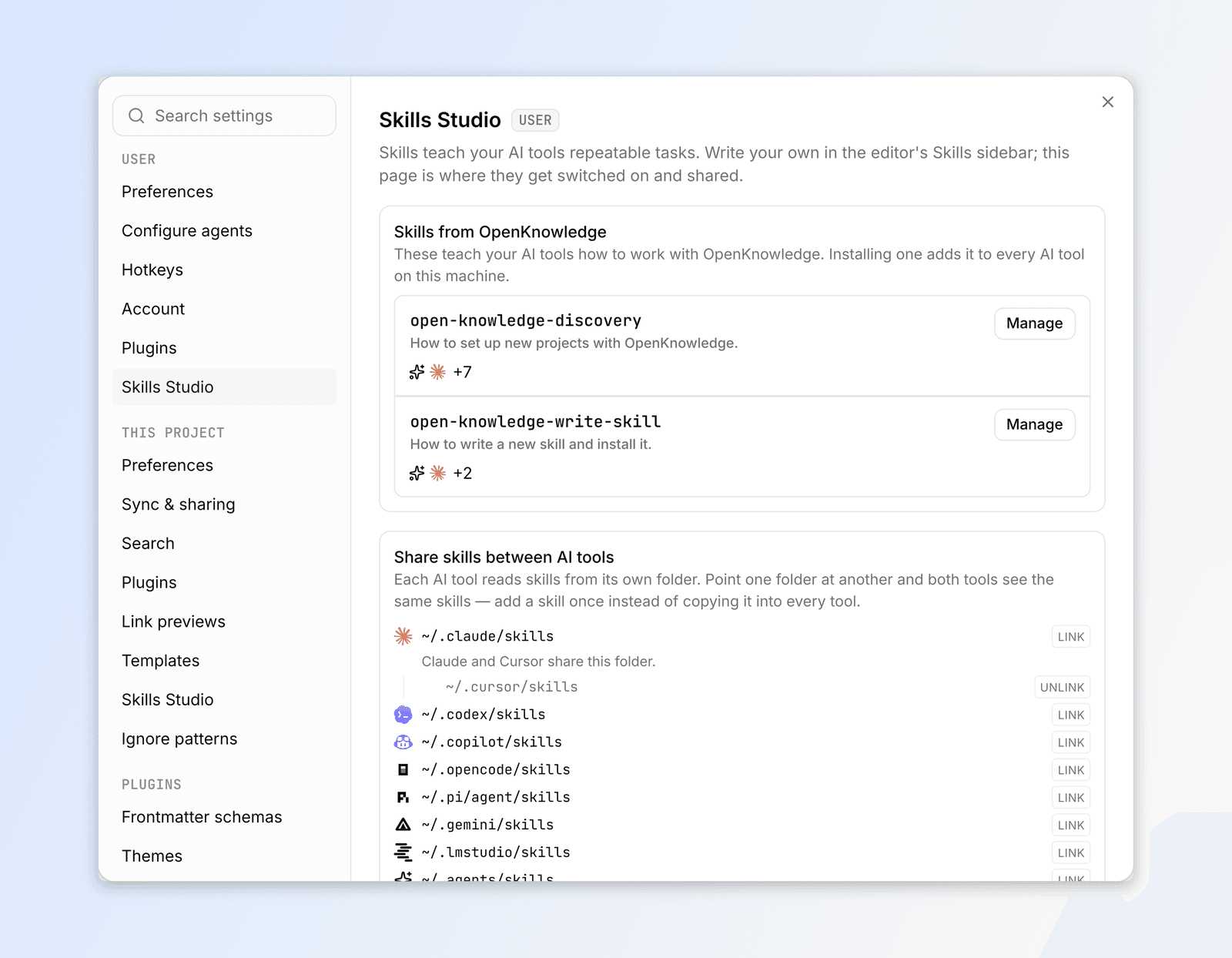Click the Pi icon beside ~/.pi/agent/skills
The image size is (1232, 958).
[x=403, y=797]
